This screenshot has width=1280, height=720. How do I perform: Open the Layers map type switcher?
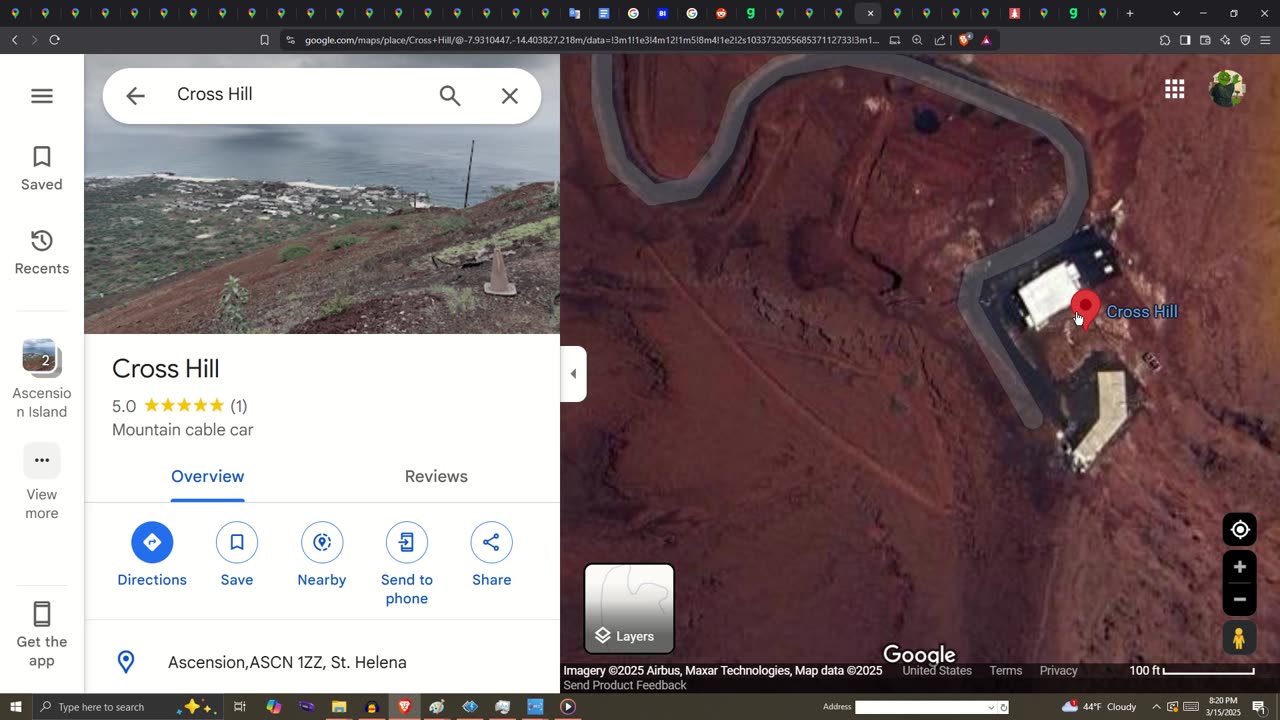click(629, 608)
